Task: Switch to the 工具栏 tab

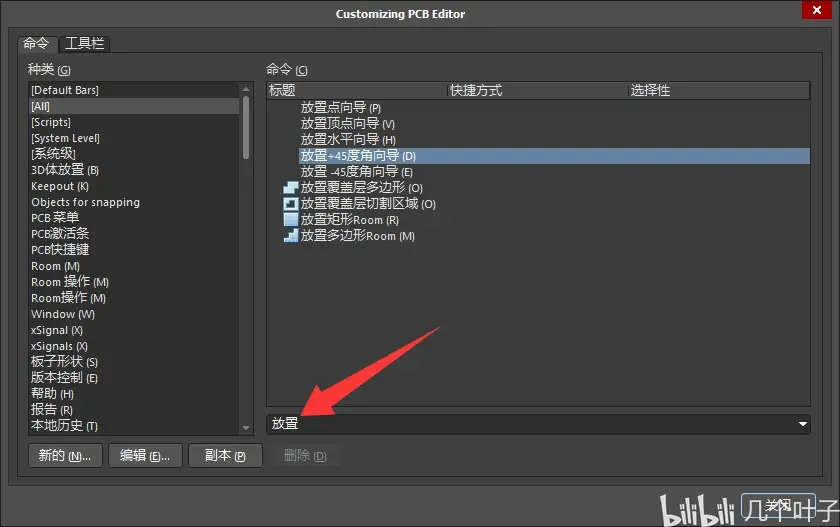Action: point(84,43)
